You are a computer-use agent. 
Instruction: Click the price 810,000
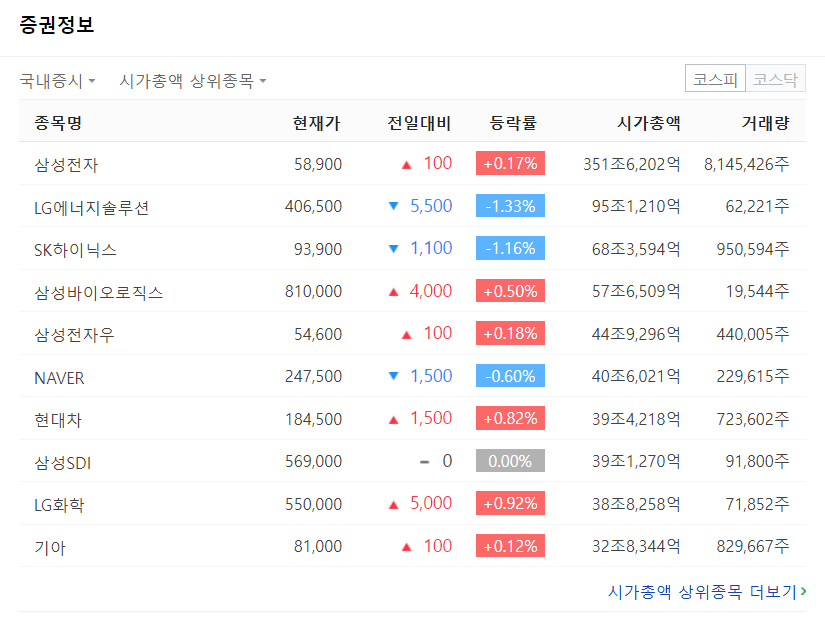pos(314,291)
